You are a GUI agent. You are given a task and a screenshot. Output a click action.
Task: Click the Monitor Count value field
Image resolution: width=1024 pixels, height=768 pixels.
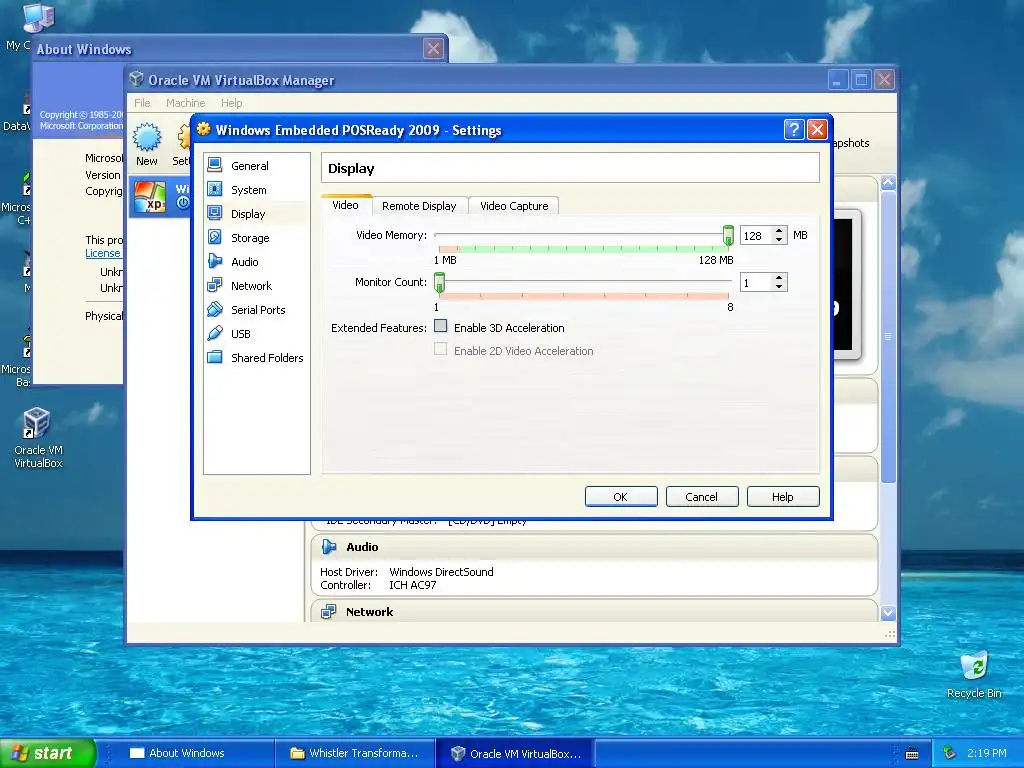(x=756, y=283)
